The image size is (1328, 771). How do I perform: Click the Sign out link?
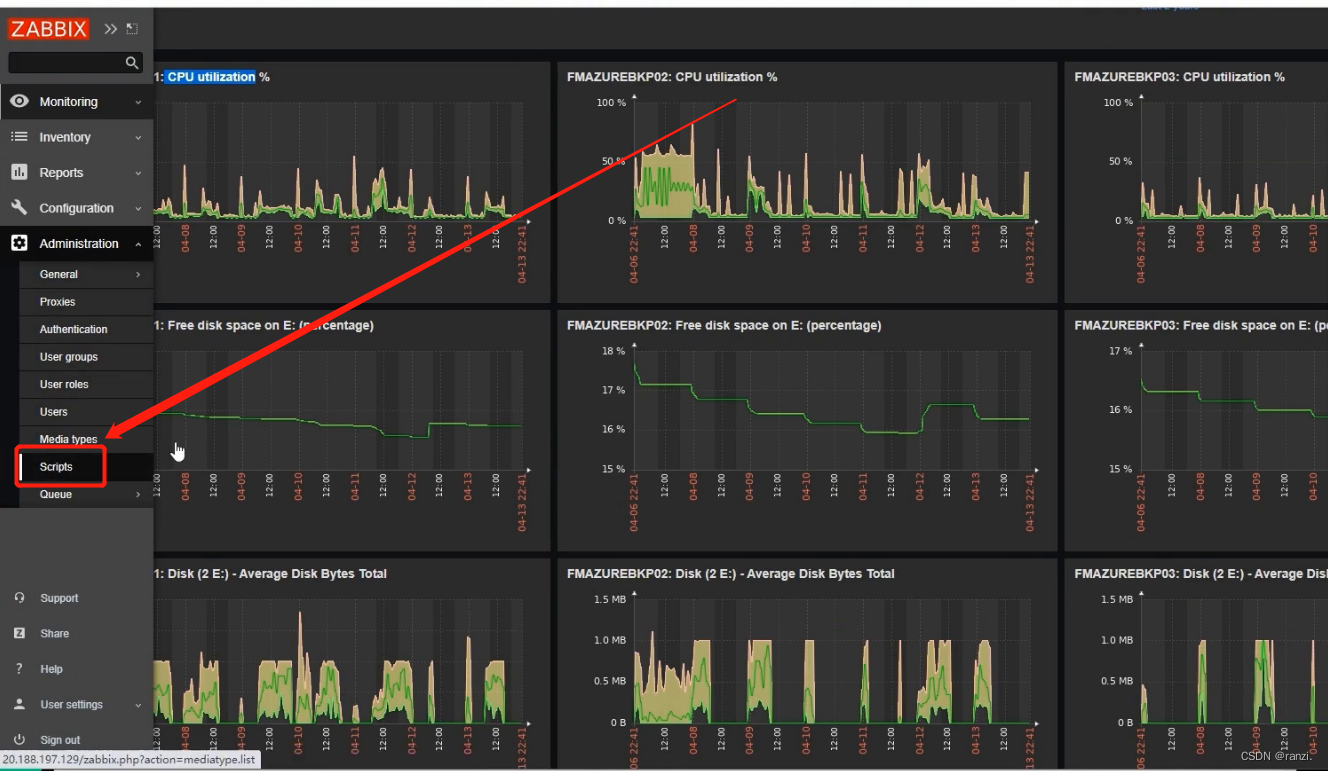60,740
